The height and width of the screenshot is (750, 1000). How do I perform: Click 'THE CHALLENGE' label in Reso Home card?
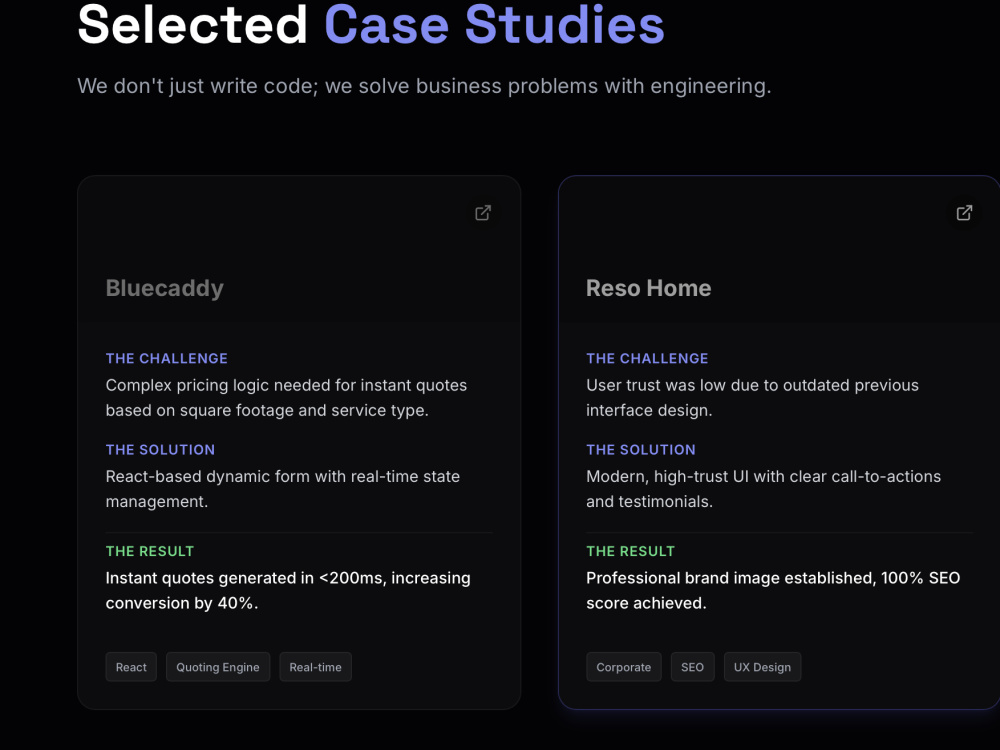click(x=647, y=358)
